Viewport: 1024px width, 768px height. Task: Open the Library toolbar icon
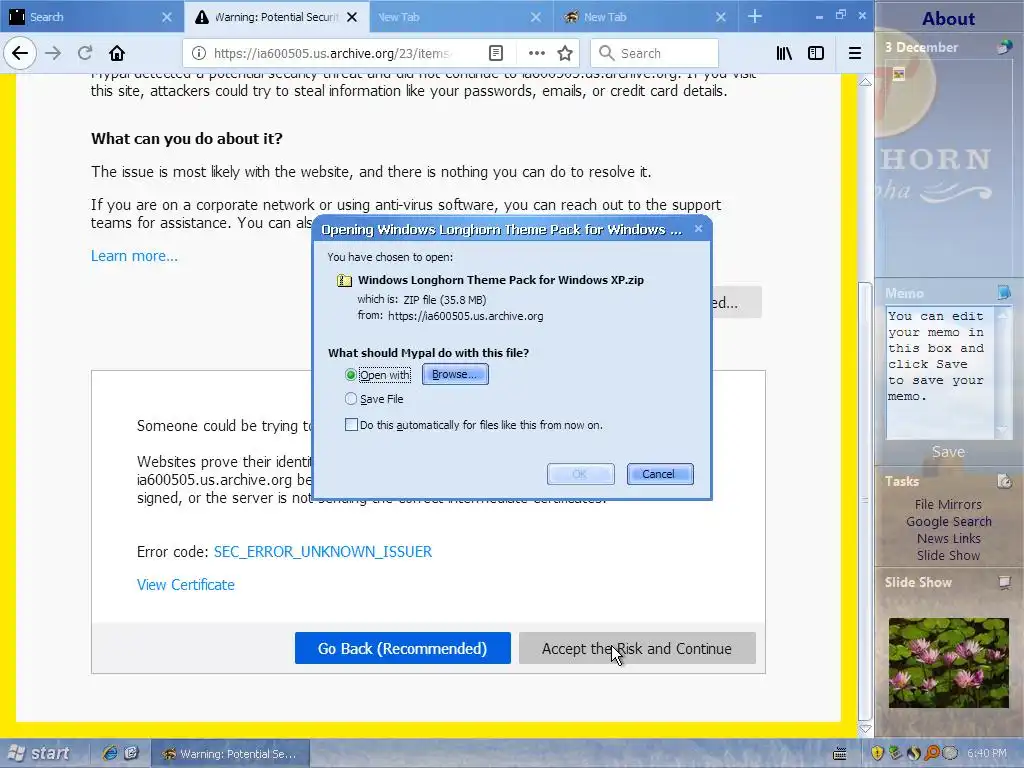click(784, 53)
